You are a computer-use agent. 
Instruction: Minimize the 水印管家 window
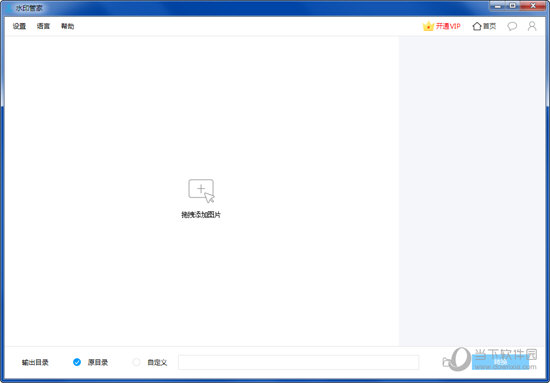tap(498, 5)
